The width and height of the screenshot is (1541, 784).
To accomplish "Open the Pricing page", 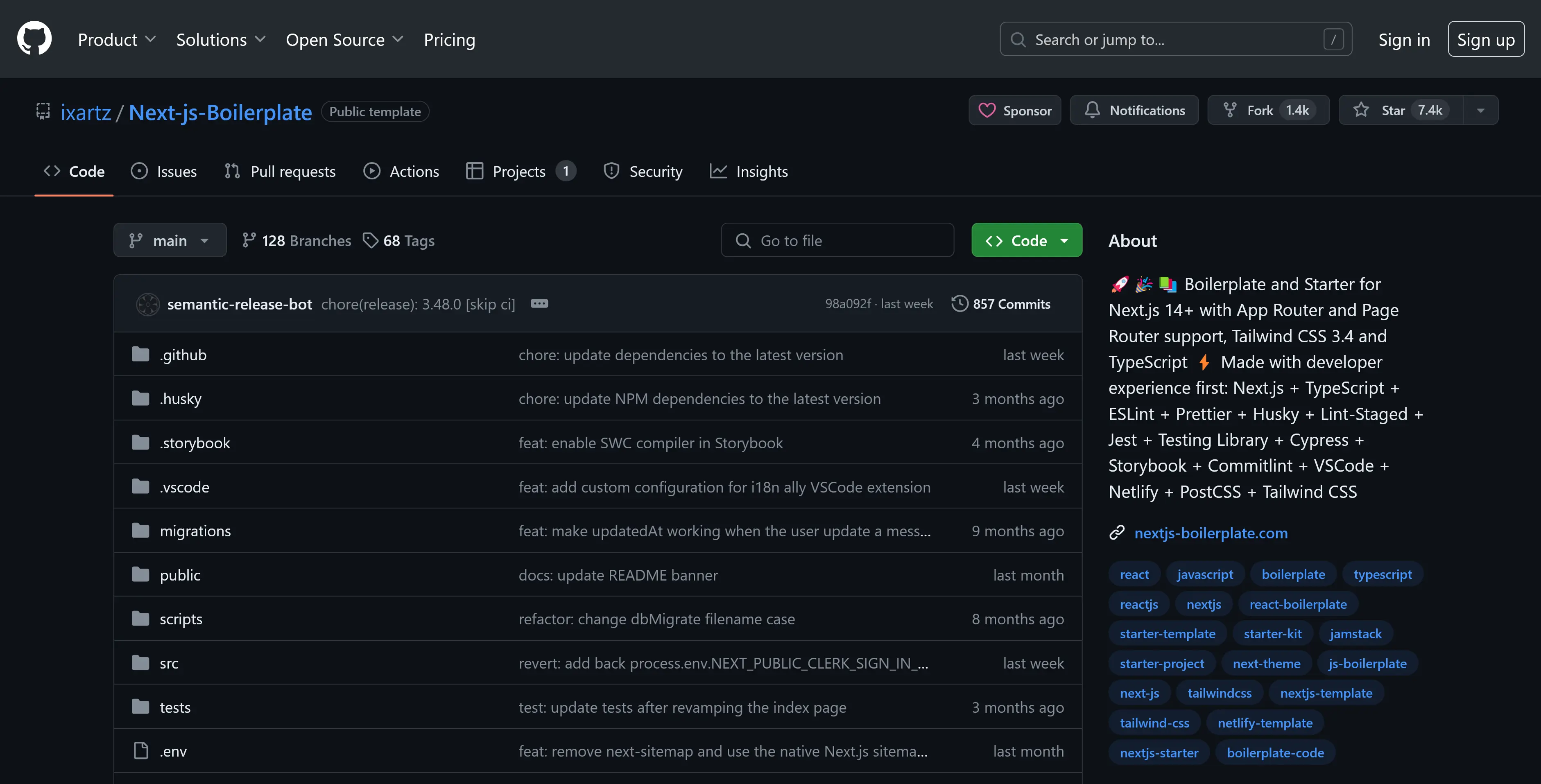I will click(x=449, y=39).
